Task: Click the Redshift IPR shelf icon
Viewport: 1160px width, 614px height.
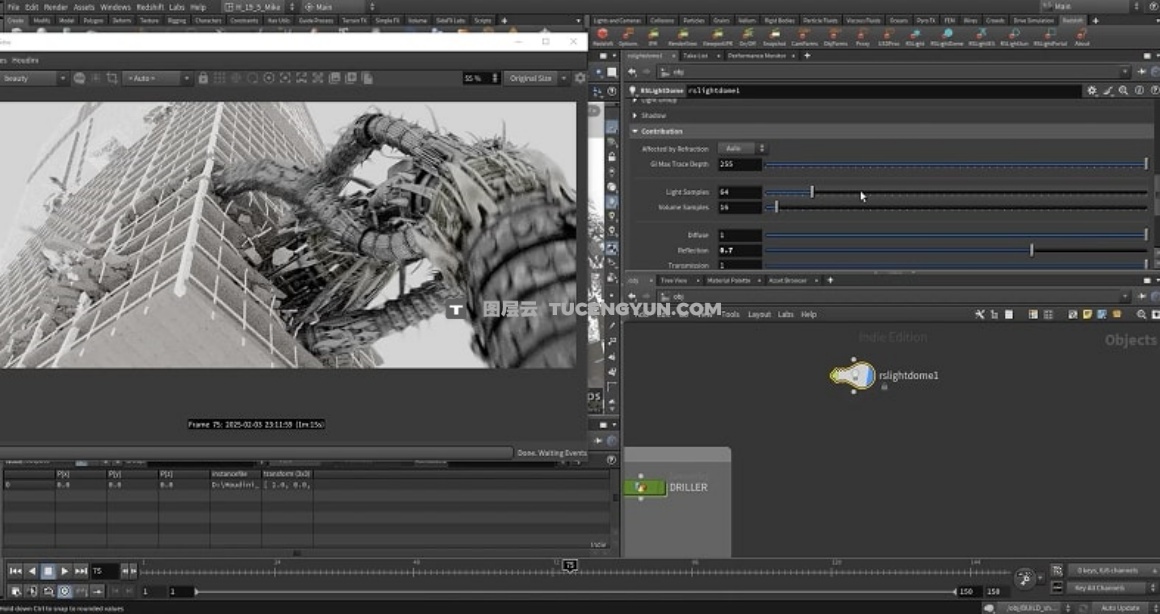Action: point(653,36)
